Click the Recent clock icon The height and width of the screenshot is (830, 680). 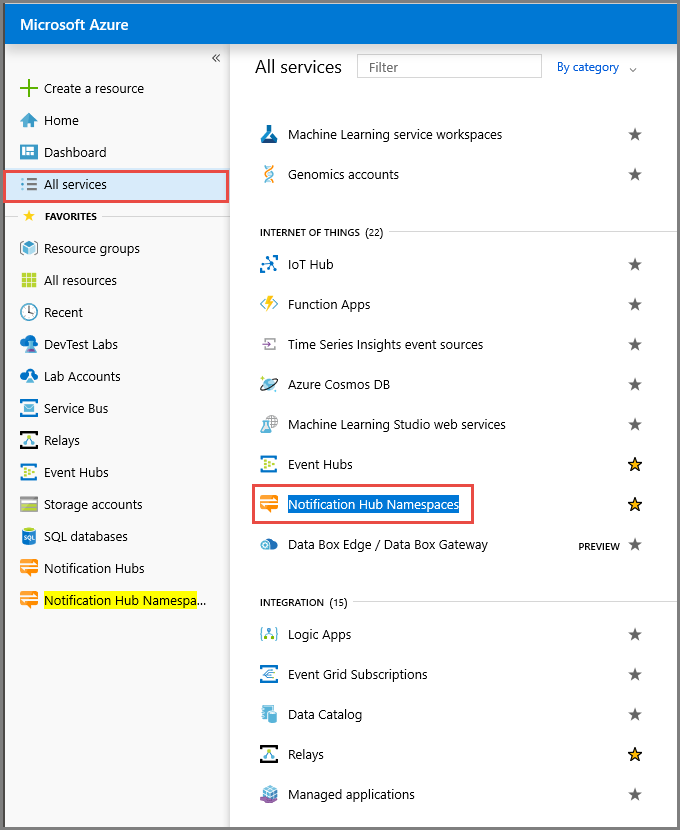[29, 312]
